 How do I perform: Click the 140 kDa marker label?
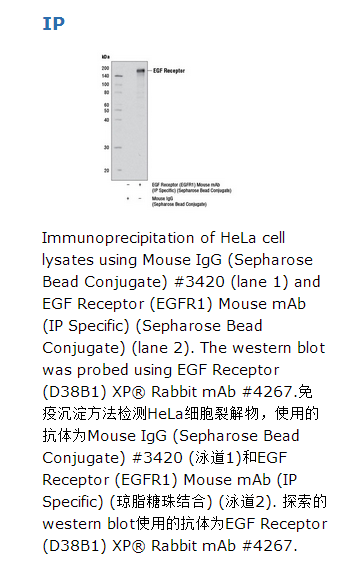(105, 76)
